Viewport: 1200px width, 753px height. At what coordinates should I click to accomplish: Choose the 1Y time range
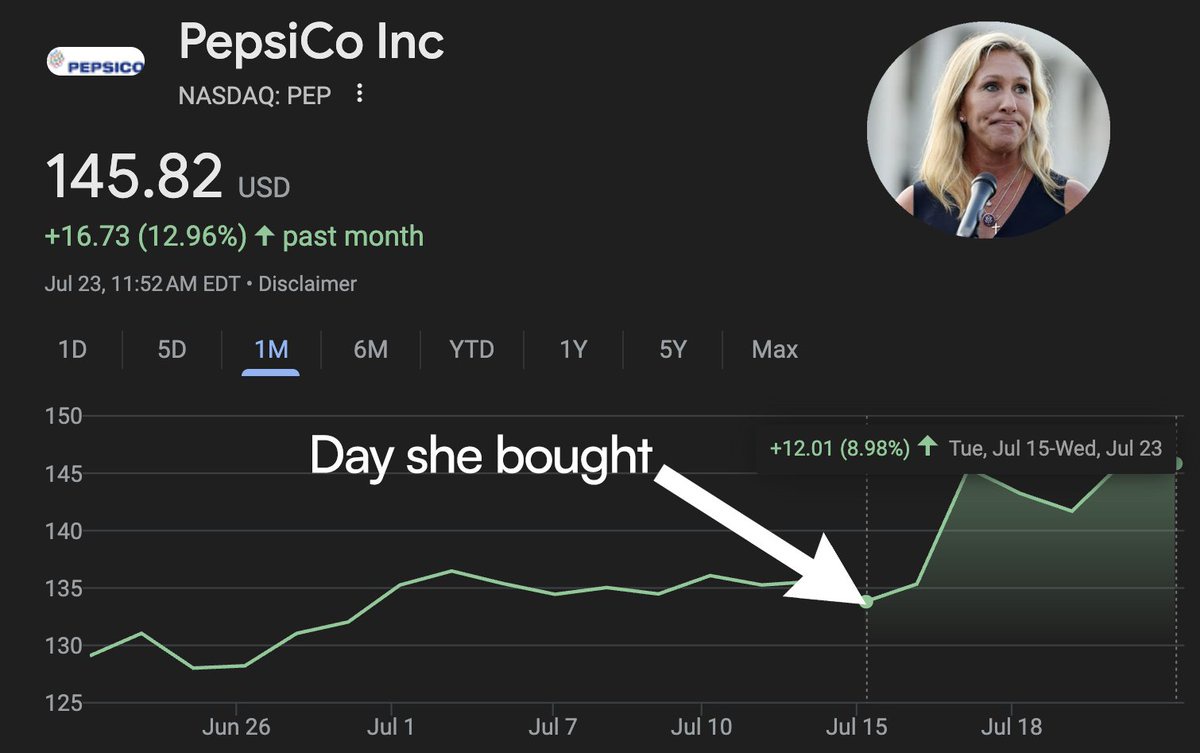[573, 350]
